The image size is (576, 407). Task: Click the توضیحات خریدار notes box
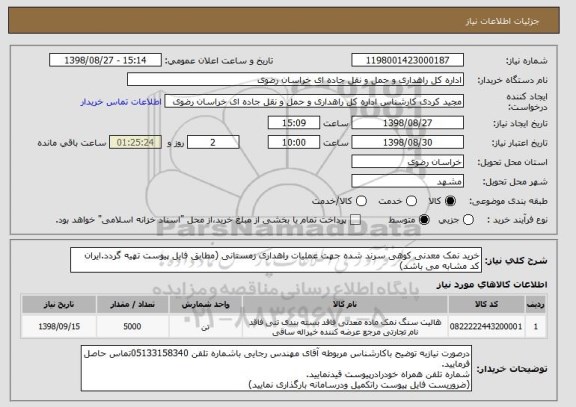click(x=277, y=368)
